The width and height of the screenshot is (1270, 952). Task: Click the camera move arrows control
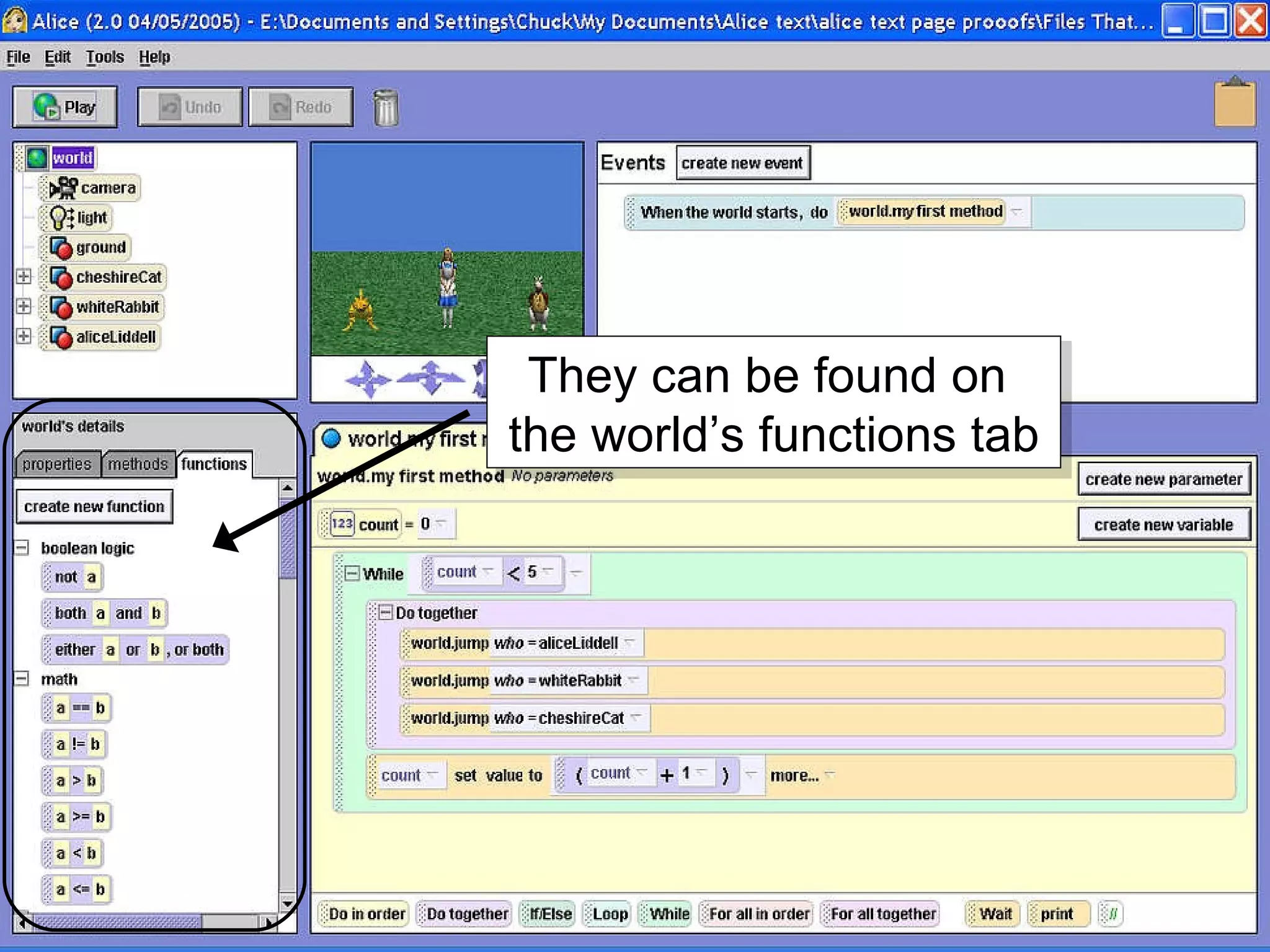coord(368,378)
